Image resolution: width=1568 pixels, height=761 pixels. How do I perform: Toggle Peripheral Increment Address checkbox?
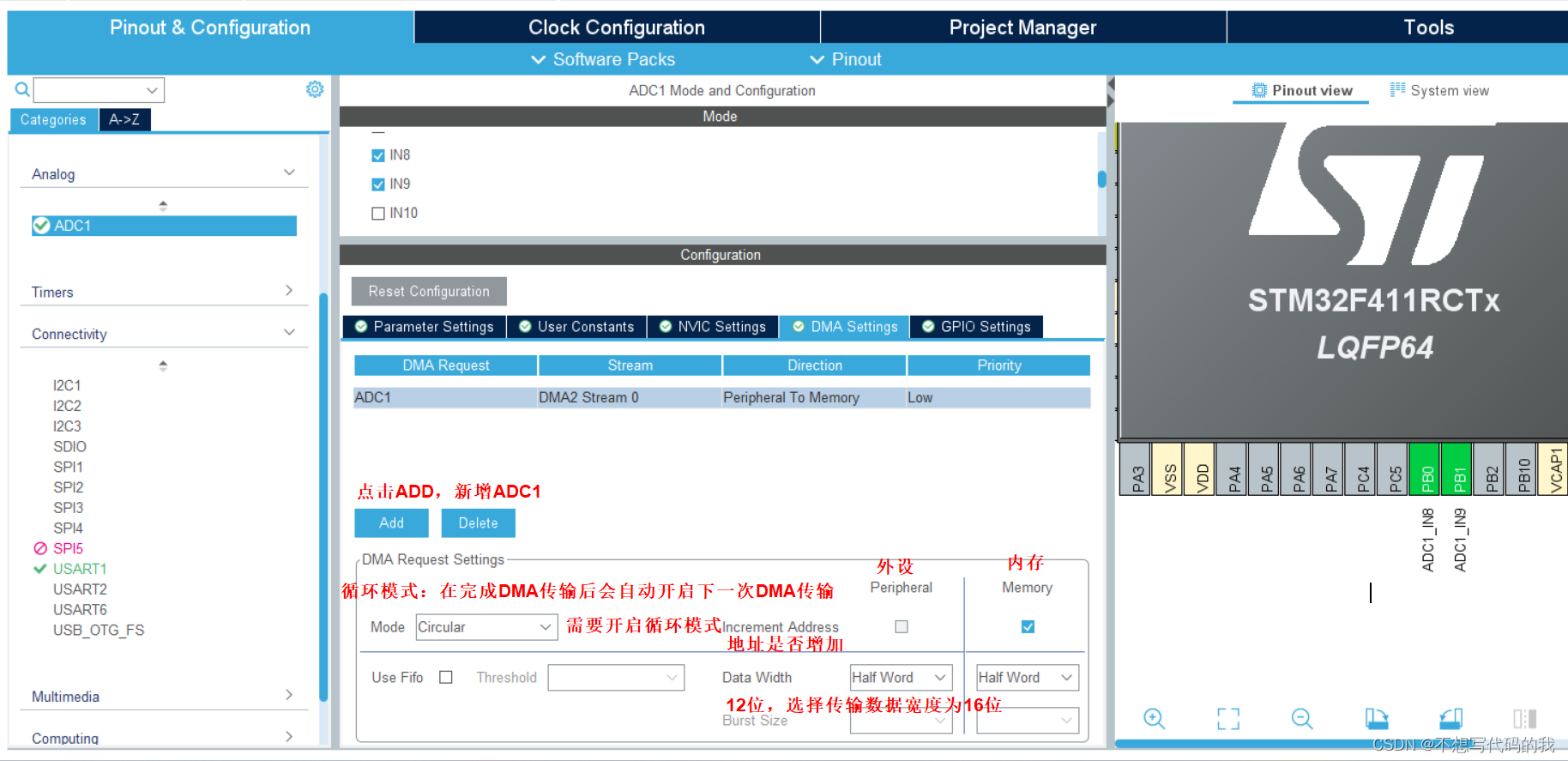click(x=902, y=627)
